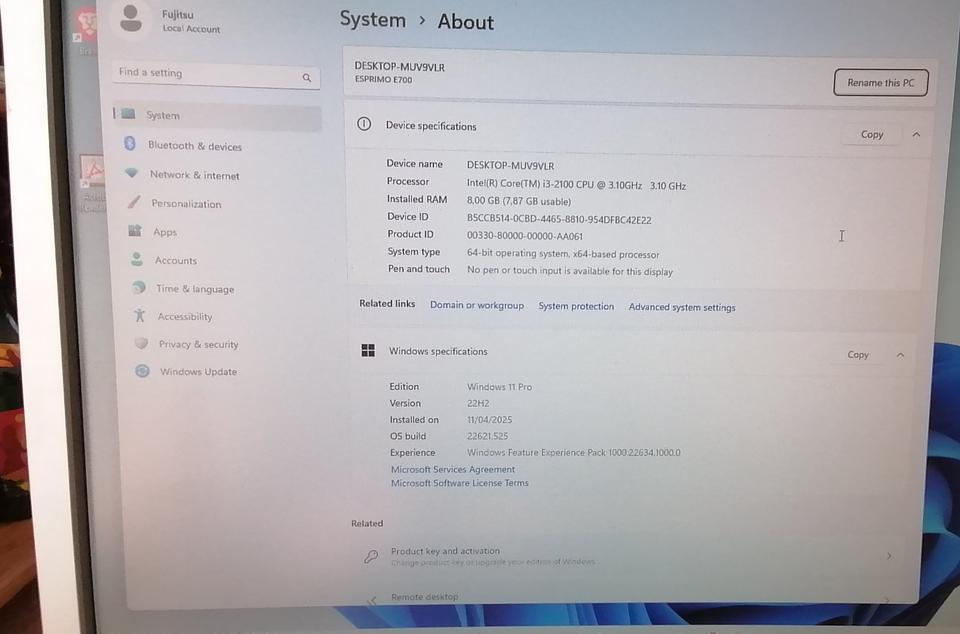Click the Version value 22H2
This screenshot has width=960, height=634.
(478, 403)
